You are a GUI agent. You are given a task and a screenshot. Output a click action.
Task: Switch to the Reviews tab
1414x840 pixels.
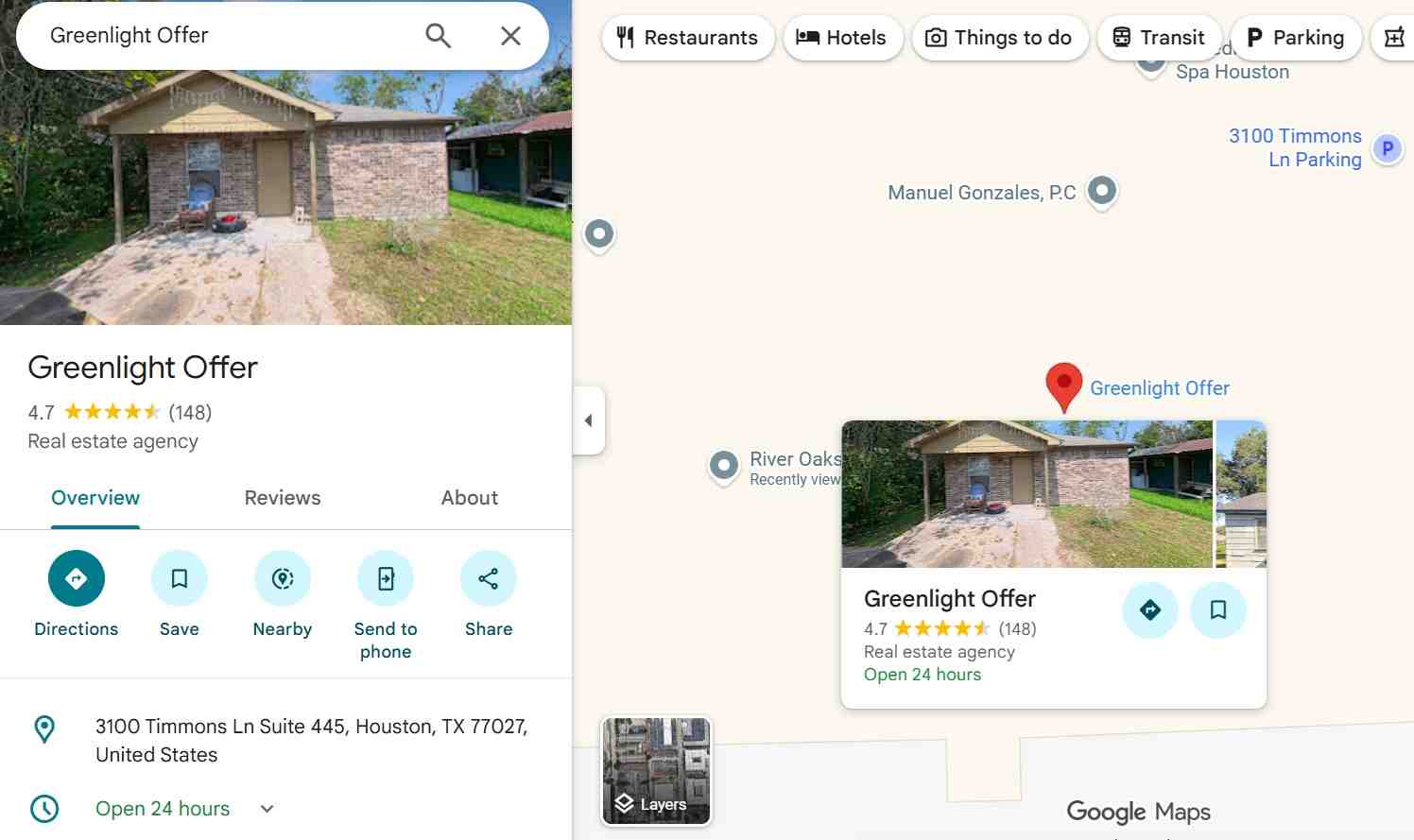click(282, 497)
